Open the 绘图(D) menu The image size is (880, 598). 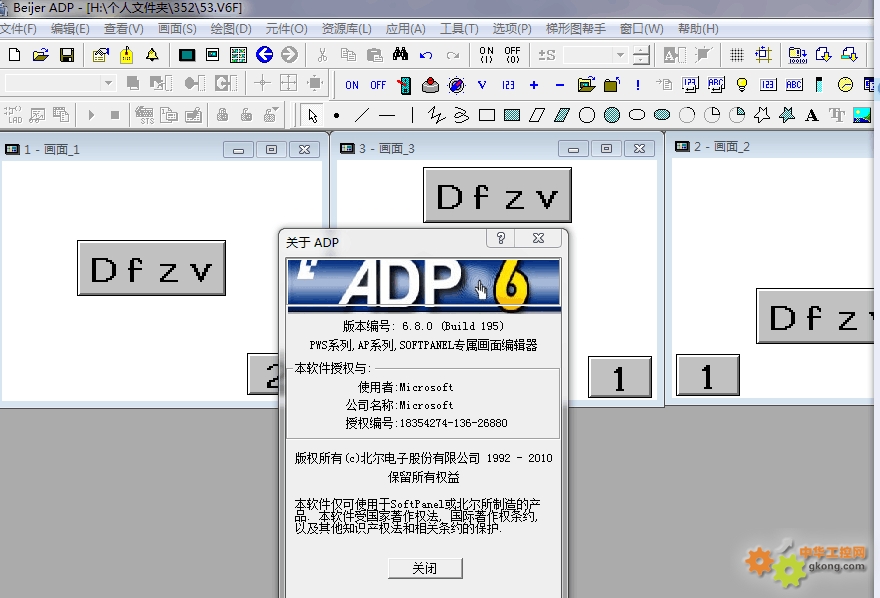pyautogui.click(x=231, y=29)
